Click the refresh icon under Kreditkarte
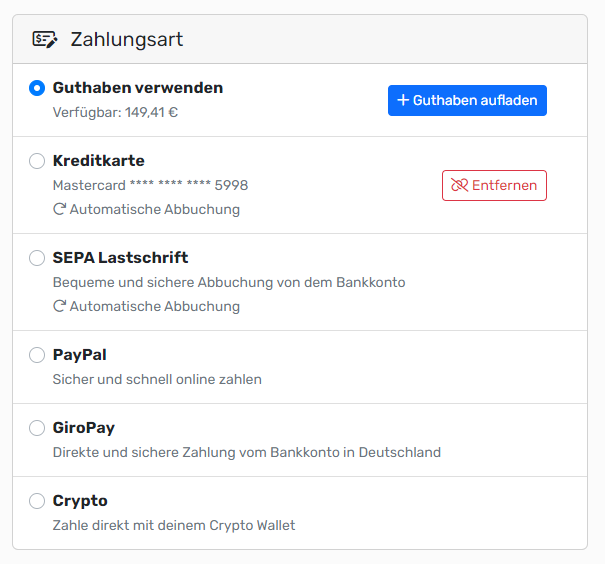The image size is (605, 564). click(60, 210)
